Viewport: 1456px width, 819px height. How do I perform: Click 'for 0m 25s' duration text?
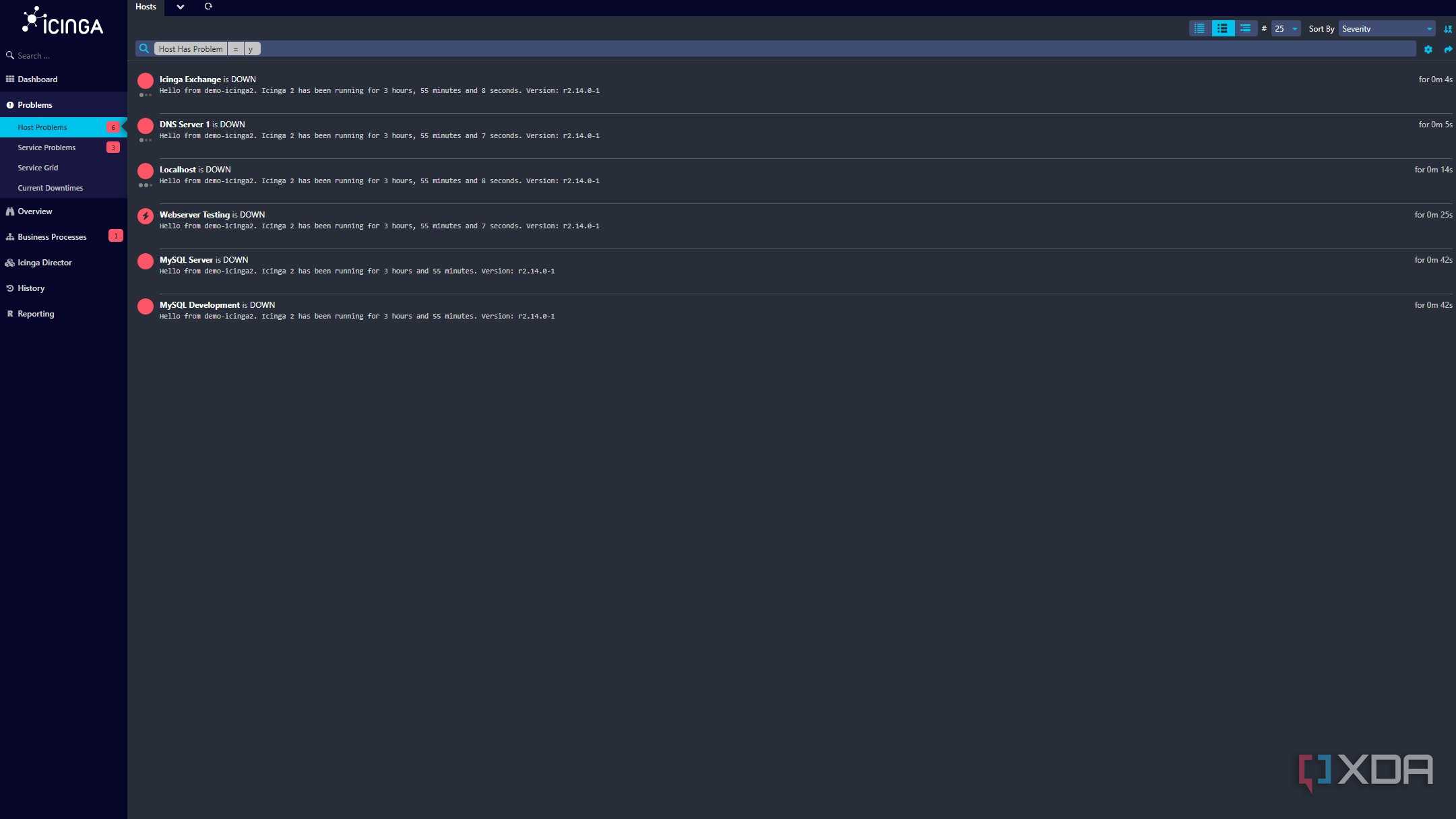tap(1433, 214)
